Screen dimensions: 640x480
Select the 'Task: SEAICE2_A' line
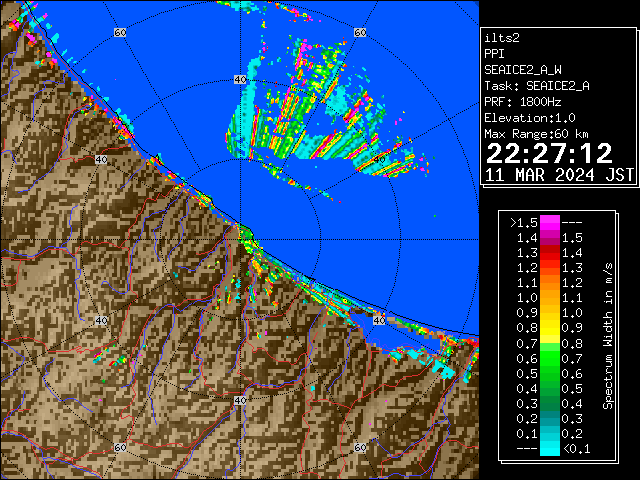[537, 86]
